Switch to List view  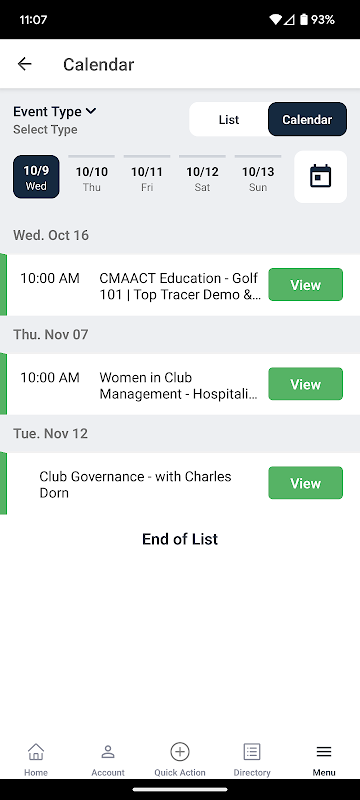229,119
